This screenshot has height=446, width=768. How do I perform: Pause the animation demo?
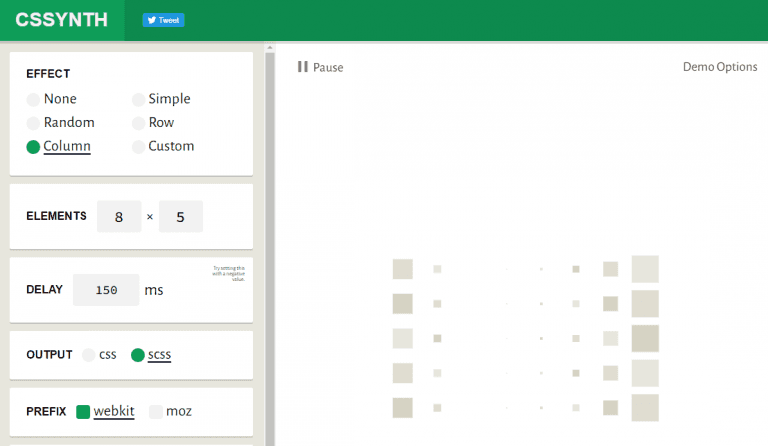point(320,67)
